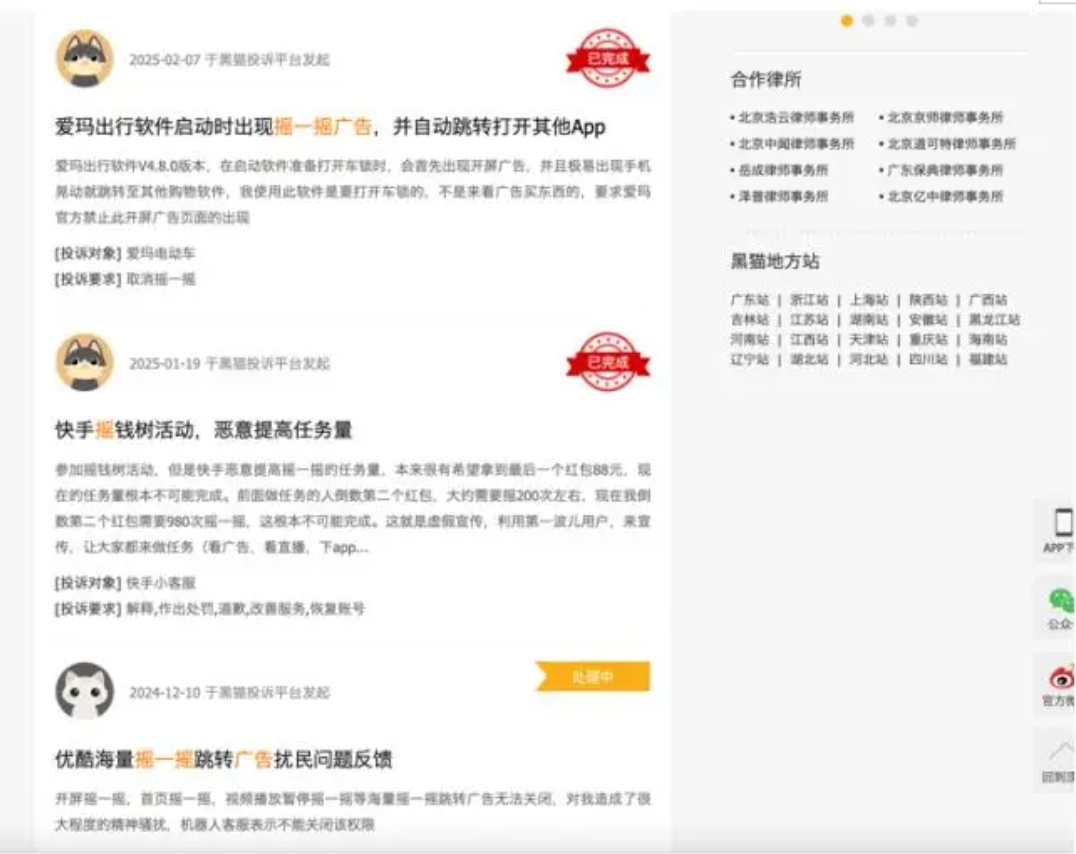The width and height of the screenshot is (1076, 854).
Task: Go to the 湖北站 local site
Action: tap(809, 360)
